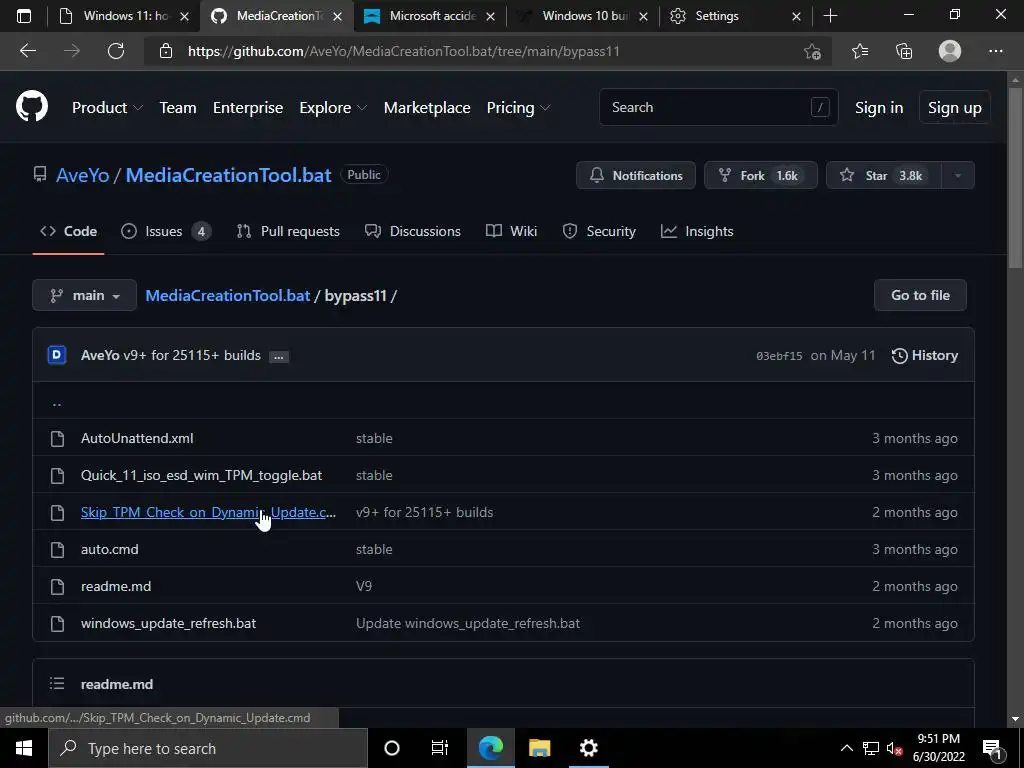
Task: Click network icon in system tray
Action: (x=871, y=748)
